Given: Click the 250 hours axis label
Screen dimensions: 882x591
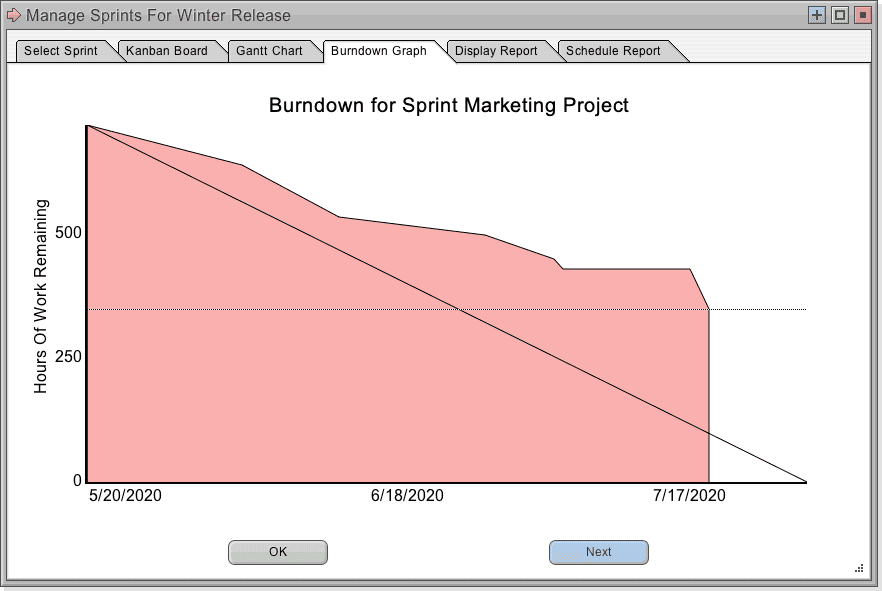Looking at the screenshot, I should point(69,357).
